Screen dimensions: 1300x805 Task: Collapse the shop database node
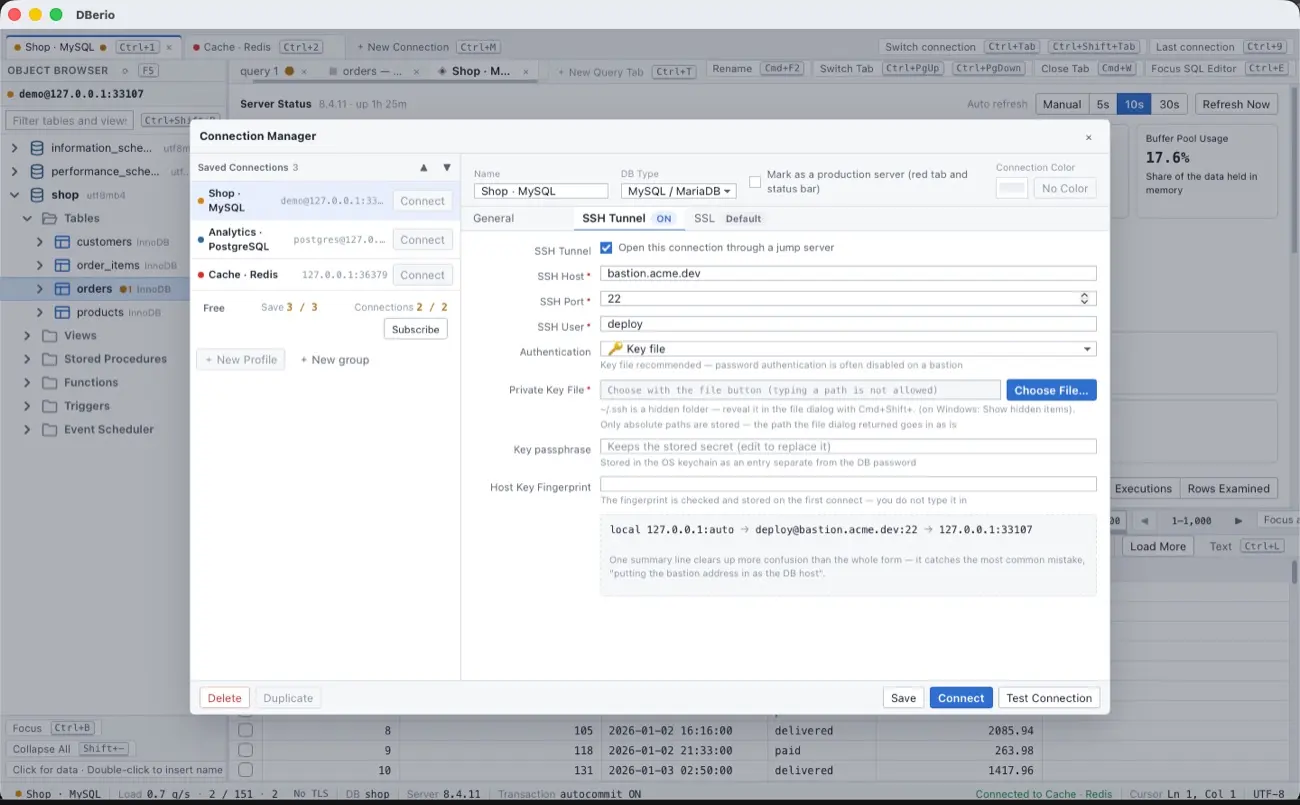click(x=14, y=195)
